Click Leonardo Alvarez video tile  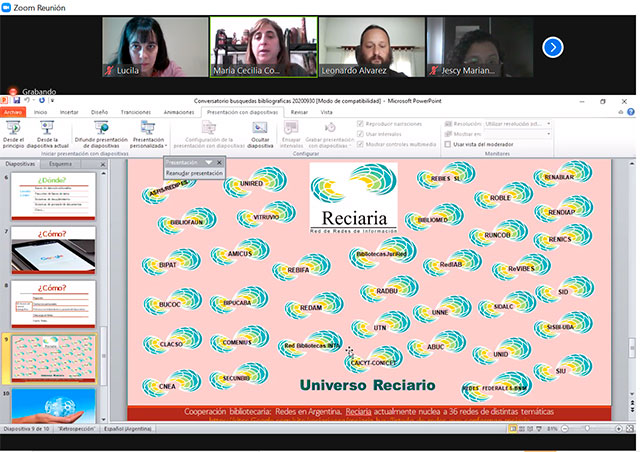pos(371,47)
